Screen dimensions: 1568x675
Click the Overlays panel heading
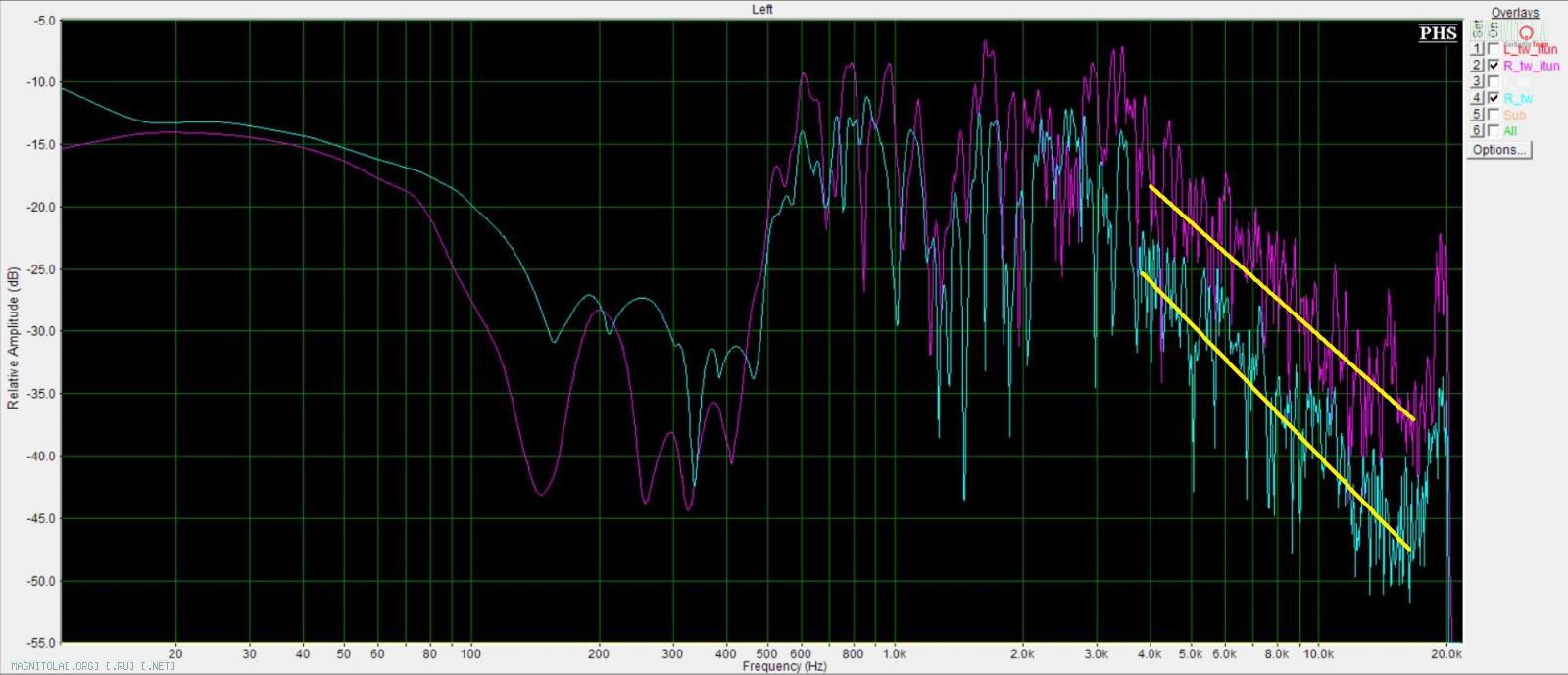[1514, 13]
